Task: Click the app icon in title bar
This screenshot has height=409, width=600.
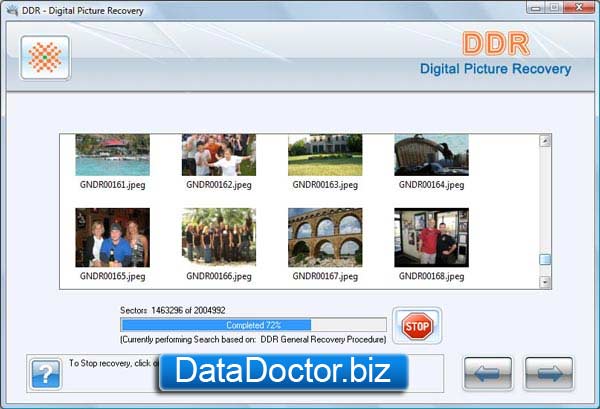Action: point(12,10)
